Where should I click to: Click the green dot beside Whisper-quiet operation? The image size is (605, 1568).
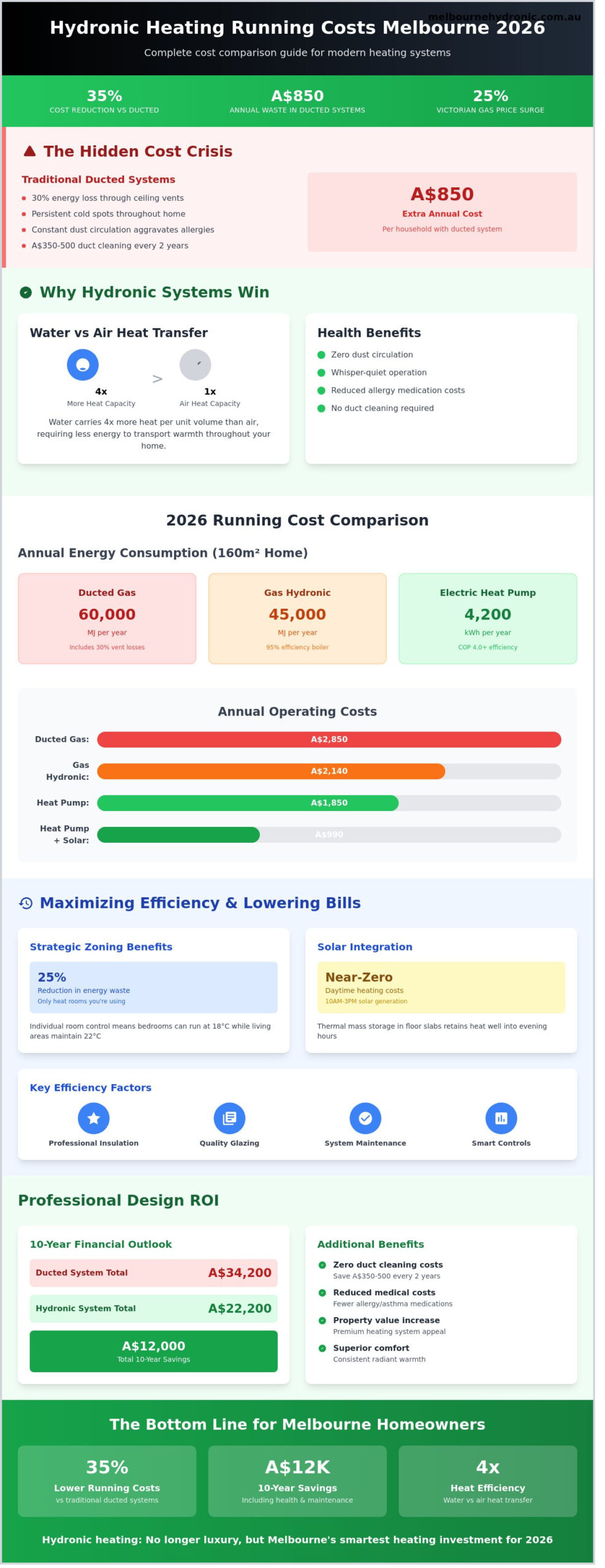pyautogui.click(x=321, y=373)
